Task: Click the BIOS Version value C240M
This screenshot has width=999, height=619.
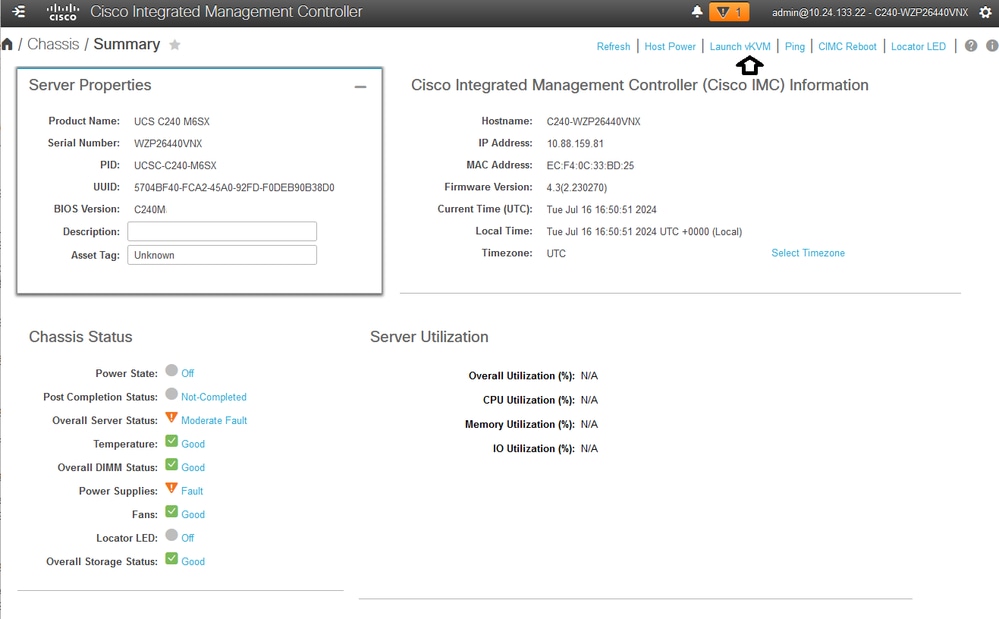Action: coord(150,209)
